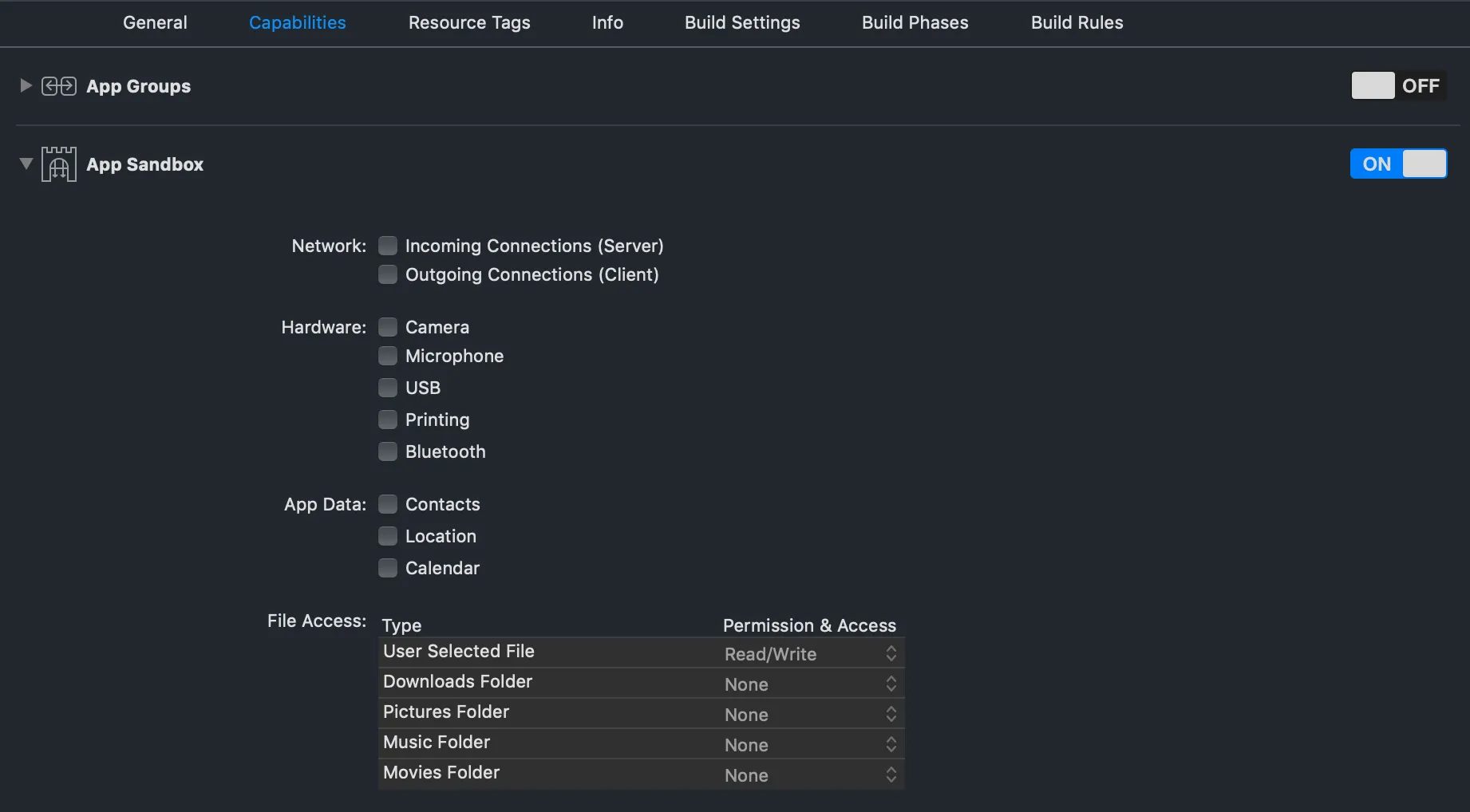1470x812 pixels.
Task: Click the App Groups icon
Action: [59, 86]
